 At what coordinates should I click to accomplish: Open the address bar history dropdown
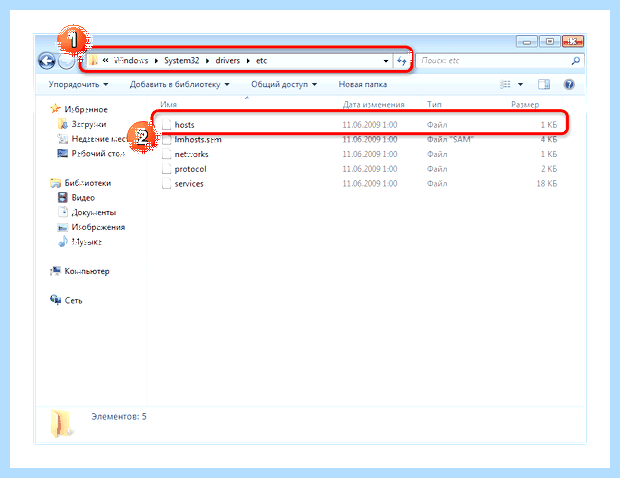click(386, 61)
